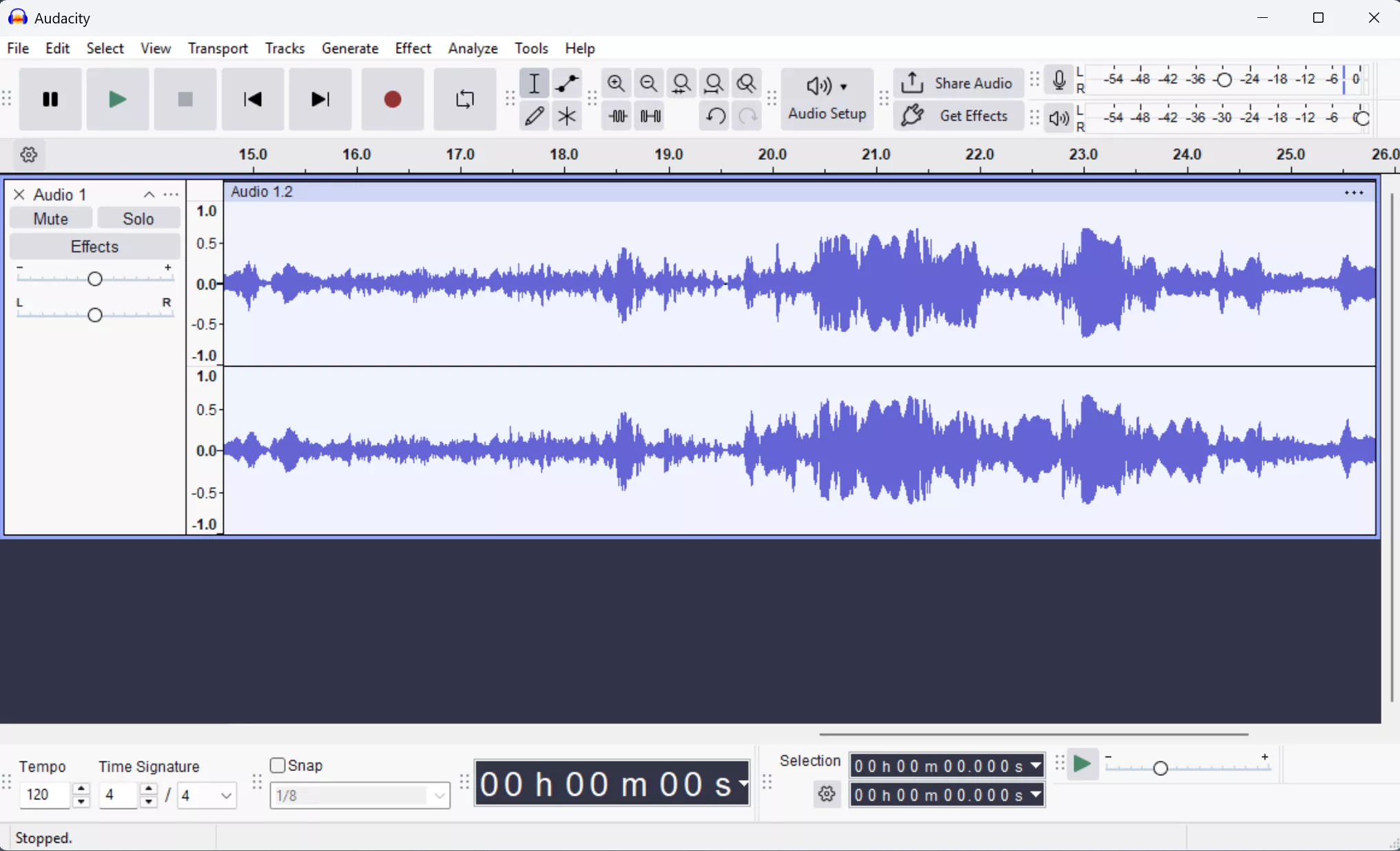This screenshot has height=851, width=1400.
Task: Fit selection to width zoom icon
Action: (681, 83)
